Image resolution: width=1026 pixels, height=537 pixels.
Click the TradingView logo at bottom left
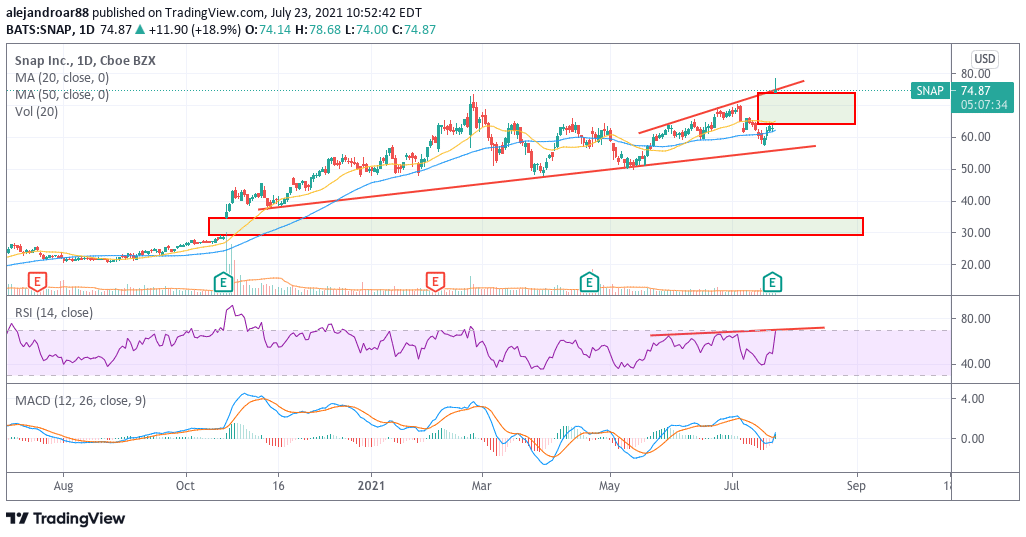click(x=65, y=519)
